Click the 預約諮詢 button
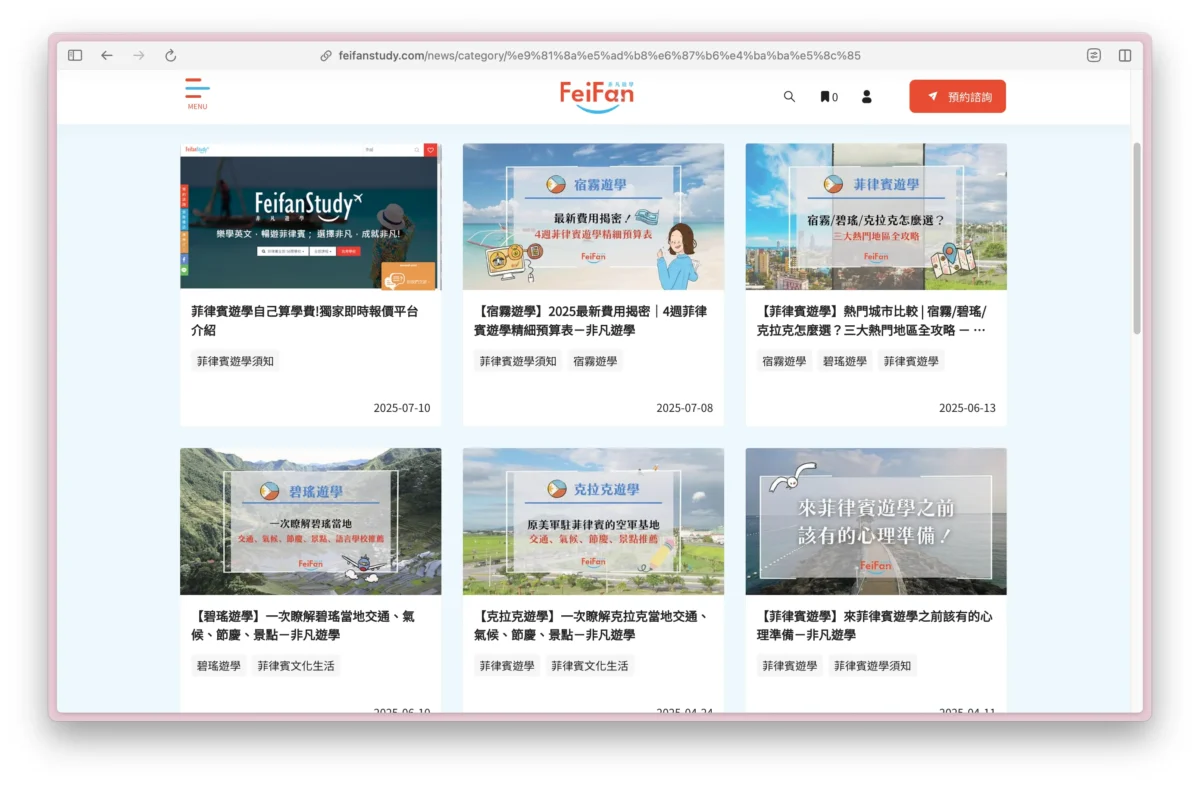This screenshot has width=1200, height=785. click(x=957, y=97)
